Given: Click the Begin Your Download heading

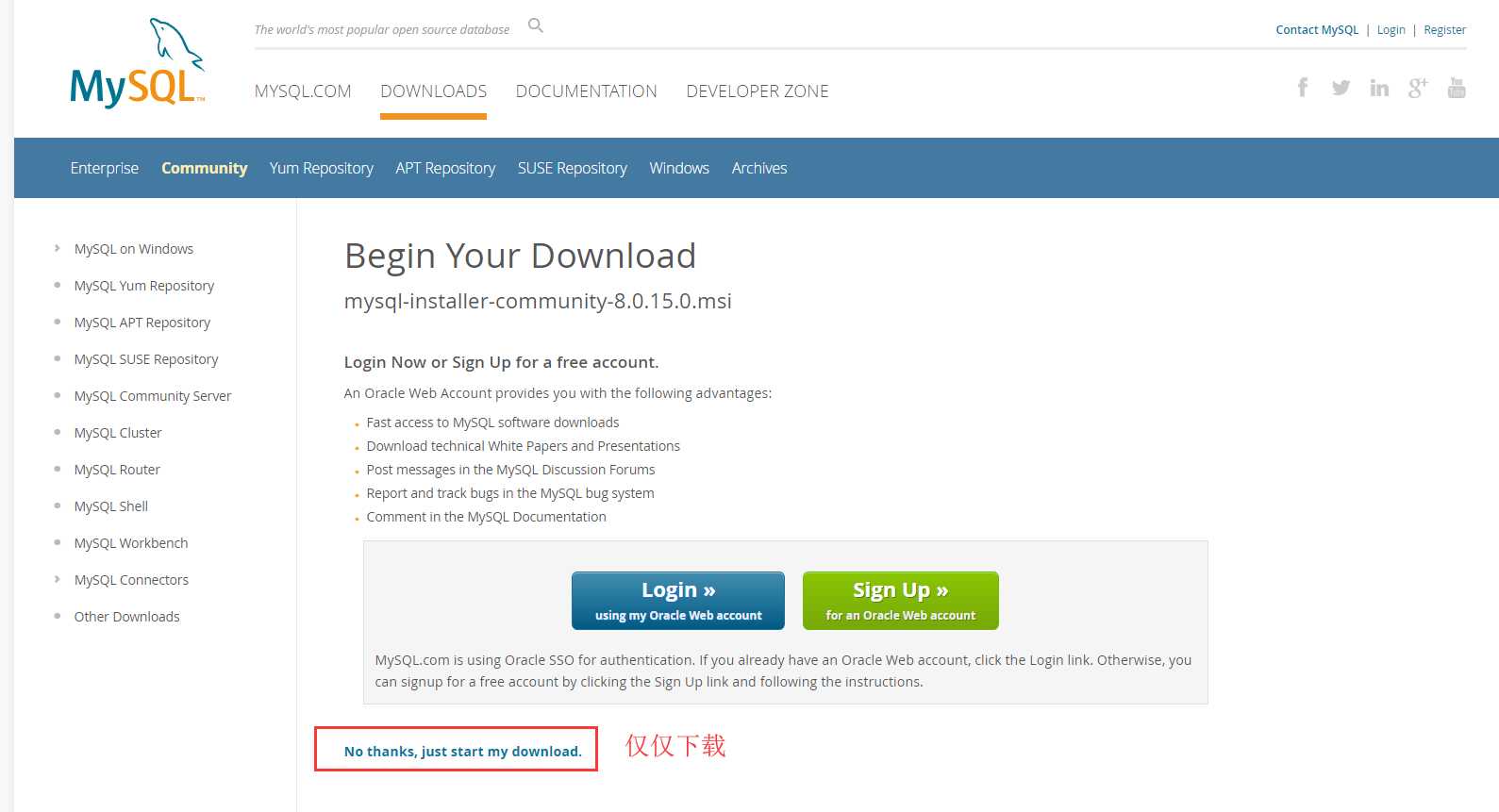Looking at the screenshot, I should (x=521, y=257).
